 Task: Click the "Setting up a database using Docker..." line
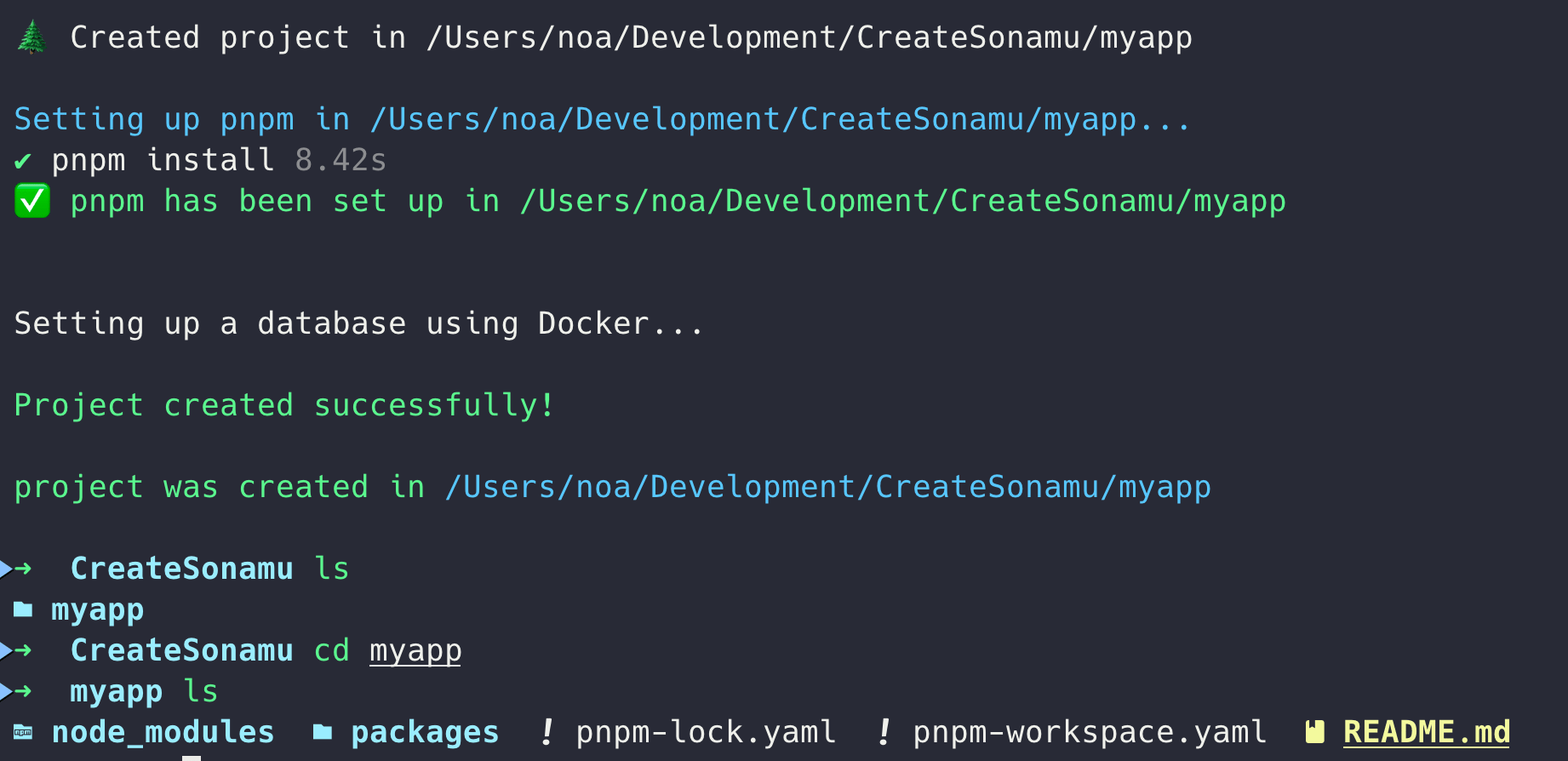click(359, 323)
